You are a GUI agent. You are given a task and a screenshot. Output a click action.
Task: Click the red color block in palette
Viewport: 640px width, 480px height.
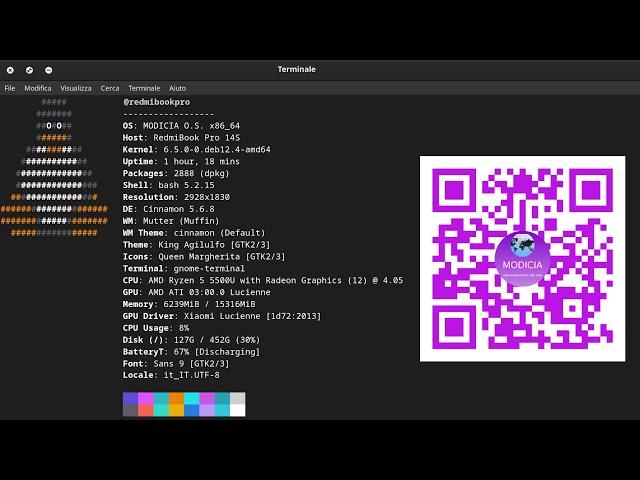tap(146, 410)
